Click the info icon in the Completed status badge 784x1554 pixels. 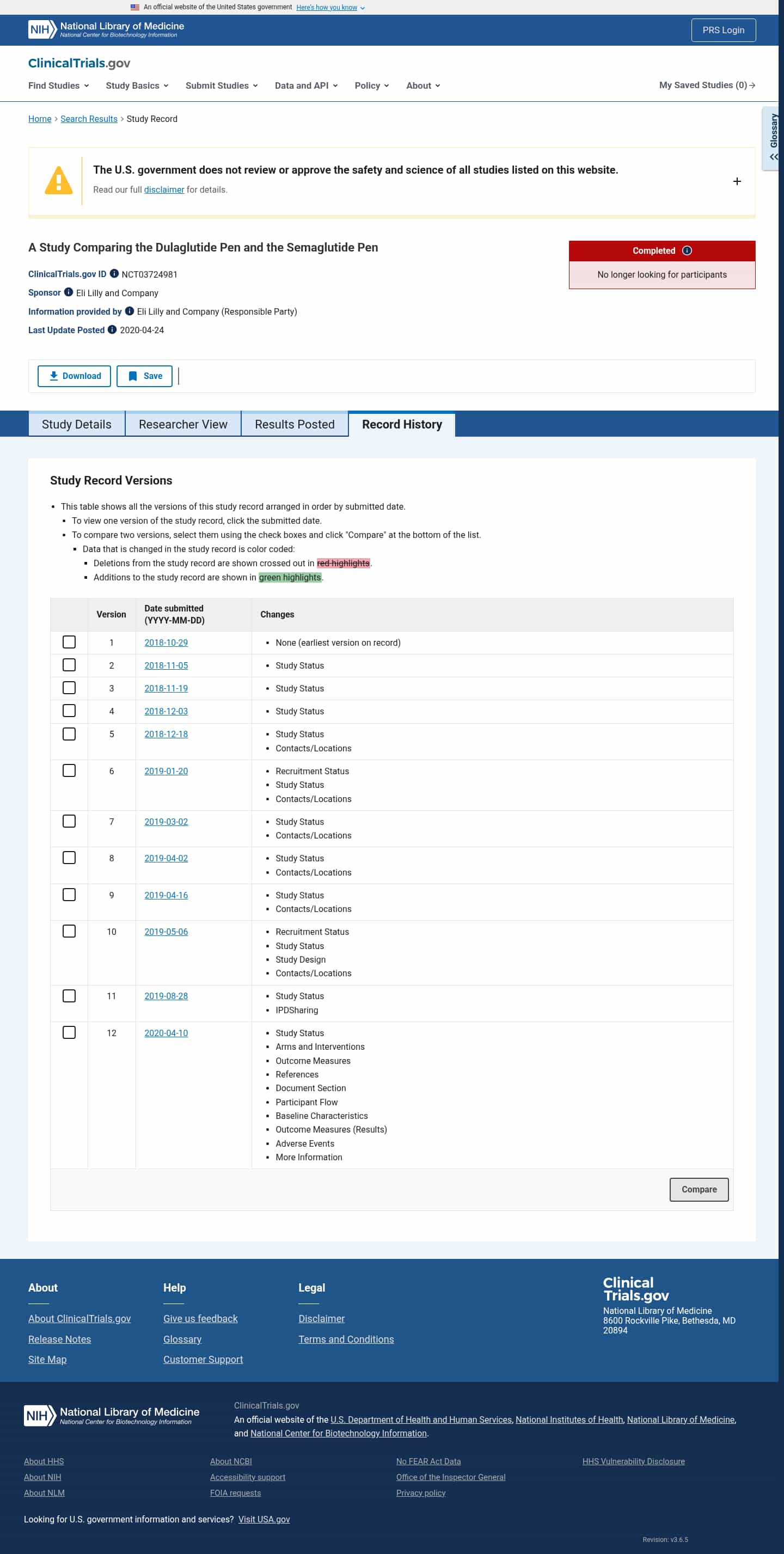687,251
